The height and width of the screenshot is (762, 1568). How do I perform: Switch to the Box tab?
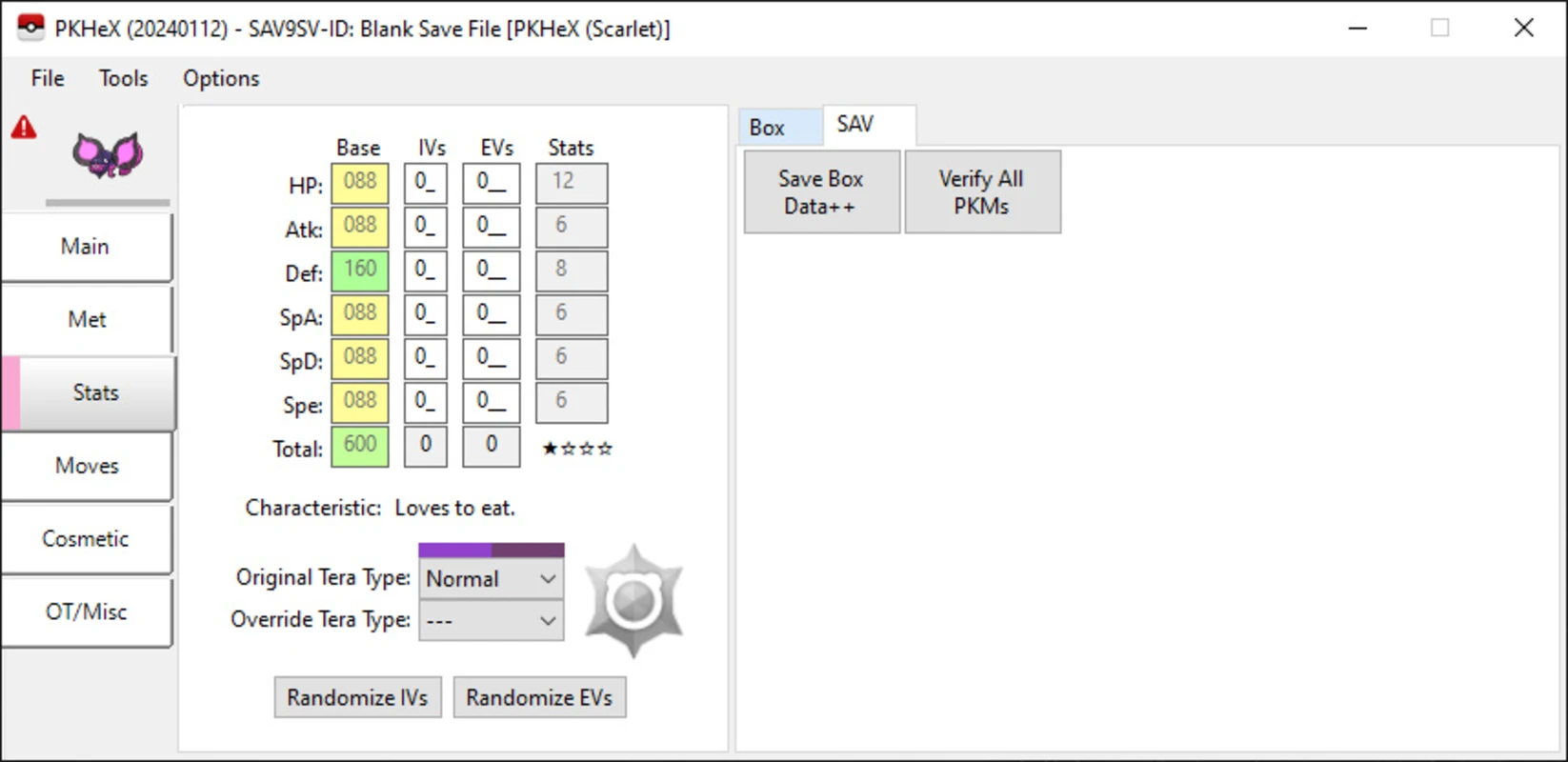click(x=768, y=128)
